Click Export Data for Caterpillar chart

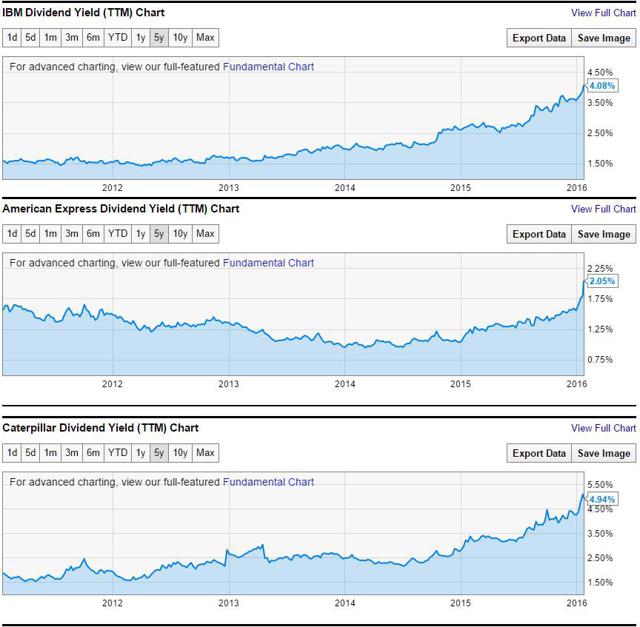(539, 453)
